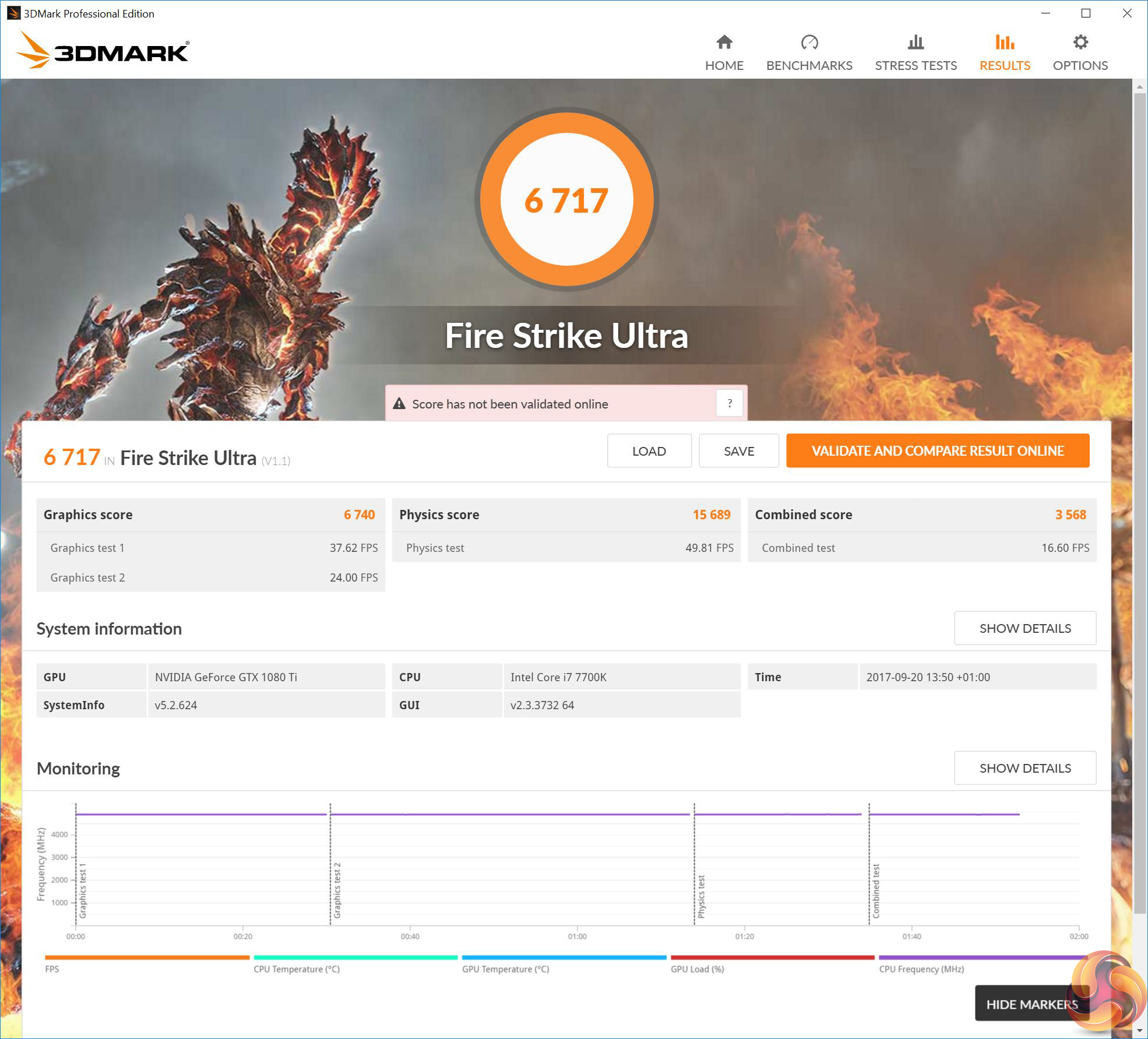Toggle the GPU Load legend series
The height and width of the screenshot is (1039, 1148).
(x=697, y=969)
